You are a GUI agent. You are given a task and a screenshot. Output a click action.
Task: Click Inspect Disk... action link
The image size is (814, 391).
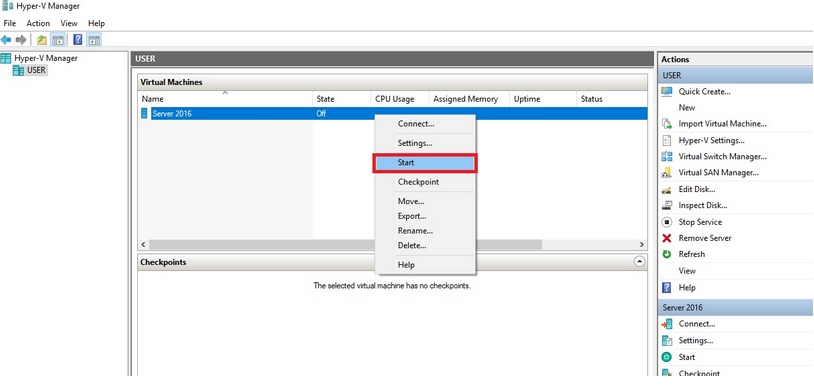point(702,205)
